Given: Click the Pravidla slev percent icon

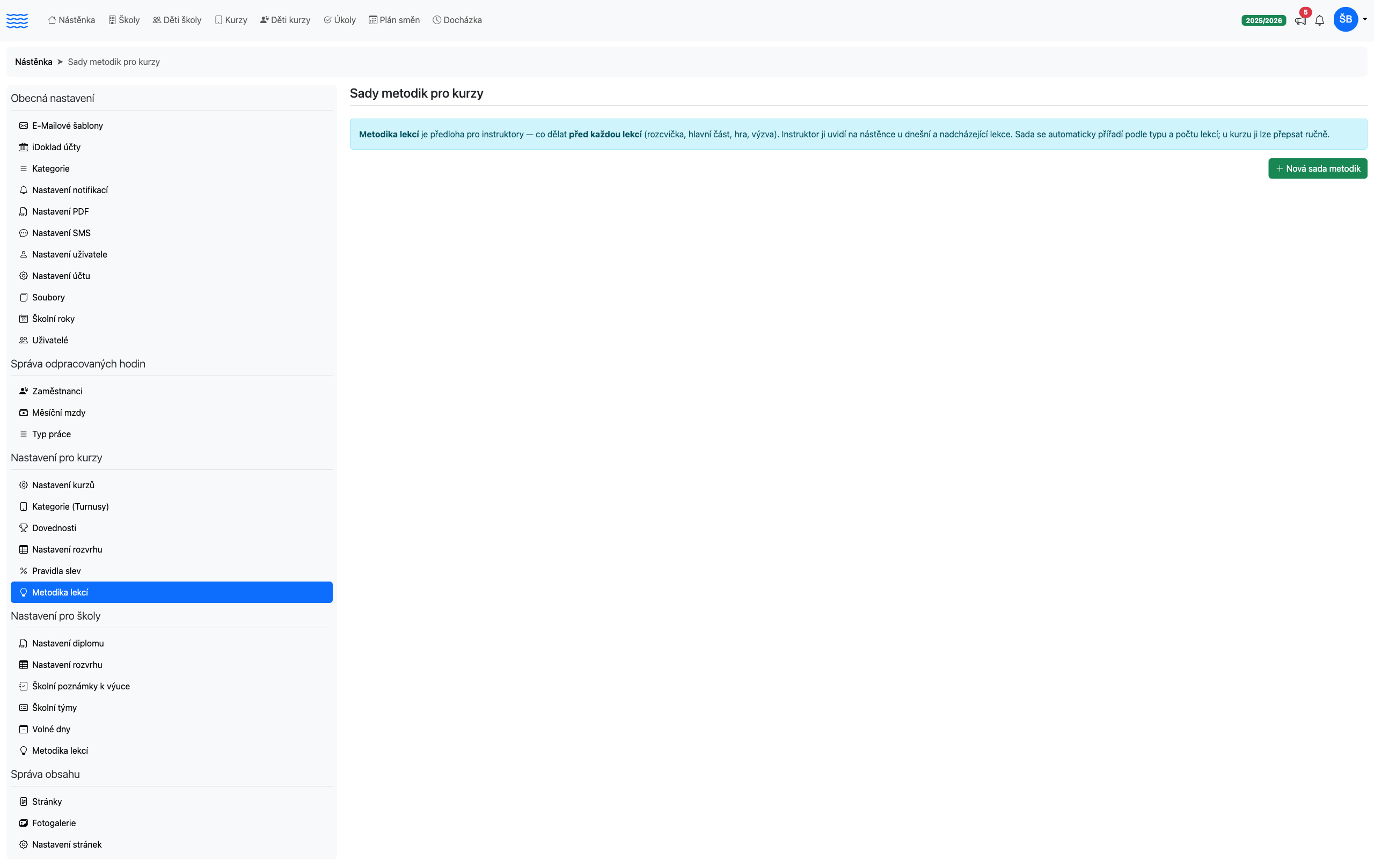Looking at the screenshot, I should click(24, 571).
